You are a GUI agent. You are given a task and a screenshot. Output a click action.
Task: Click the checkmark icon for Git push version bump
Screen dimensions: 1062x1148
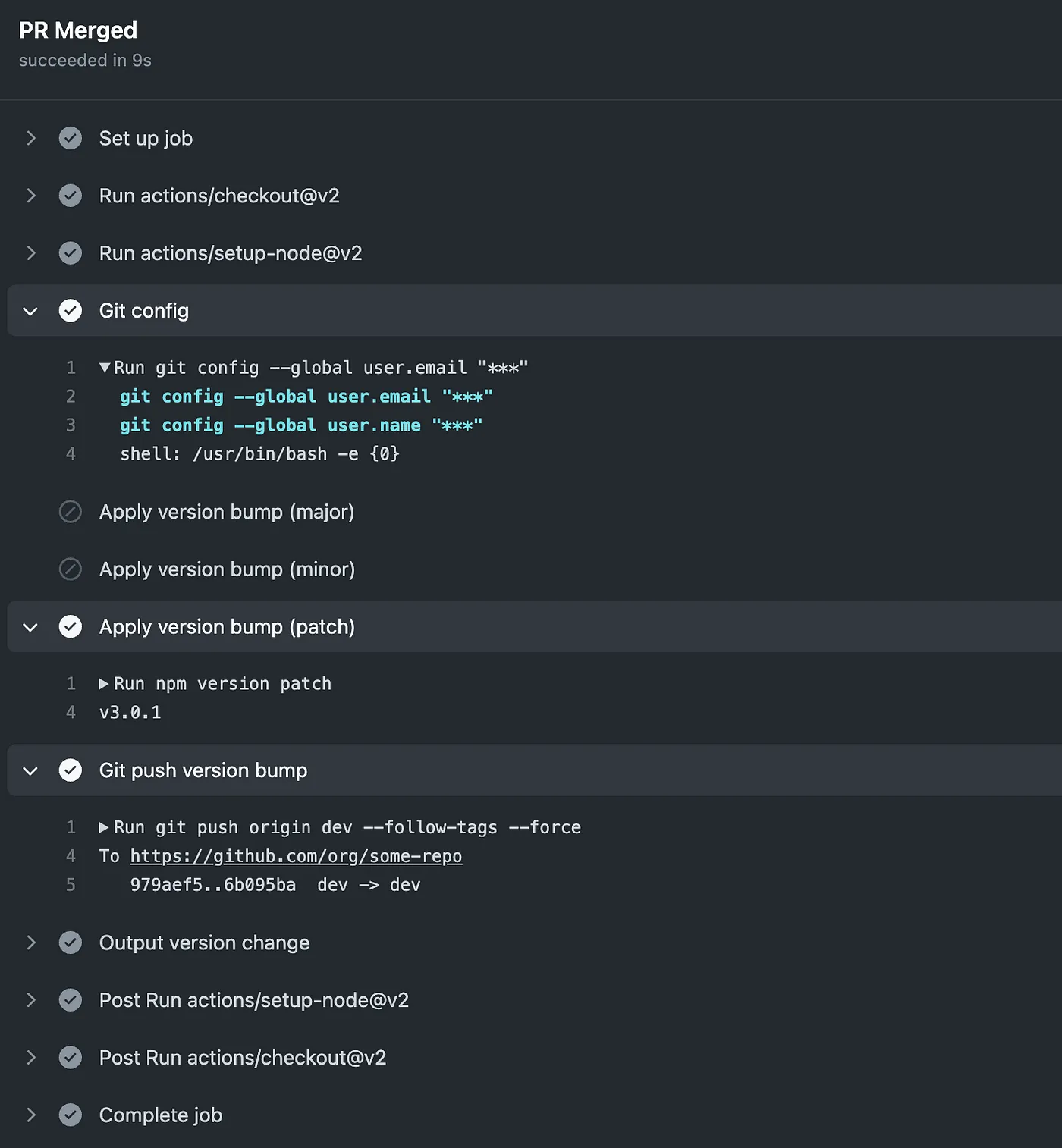(x=71, y=770)
